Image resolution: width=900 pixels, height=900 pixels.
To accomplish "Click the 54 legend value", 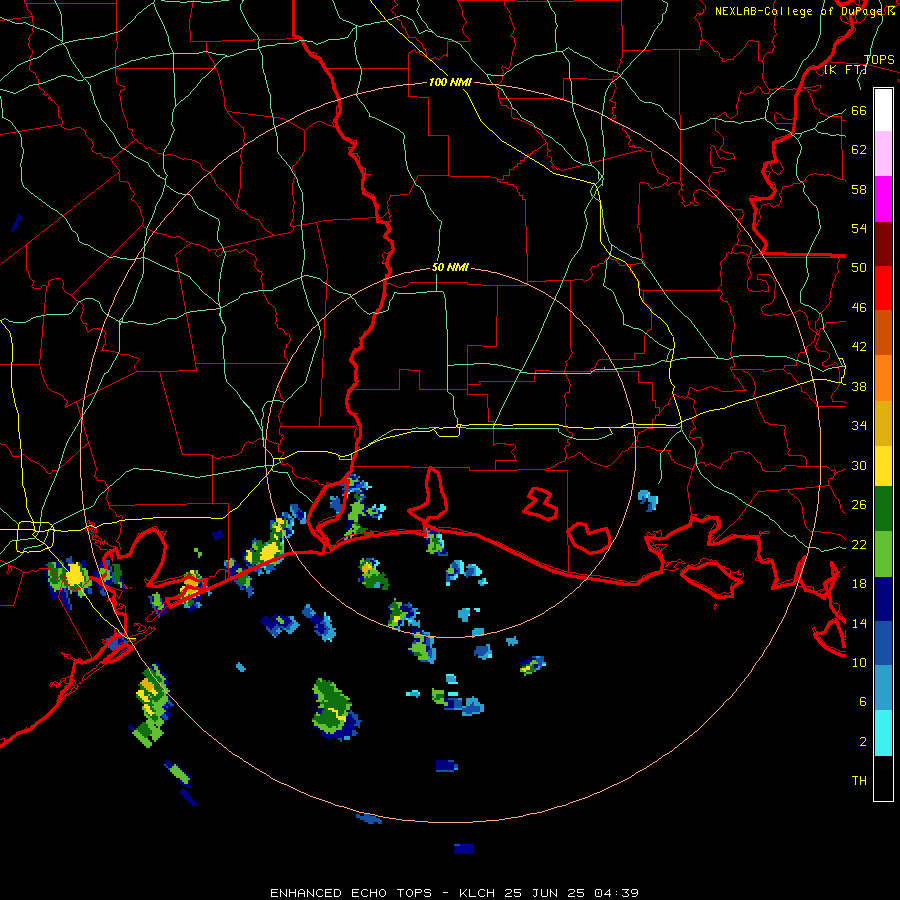I will (859, 228).
